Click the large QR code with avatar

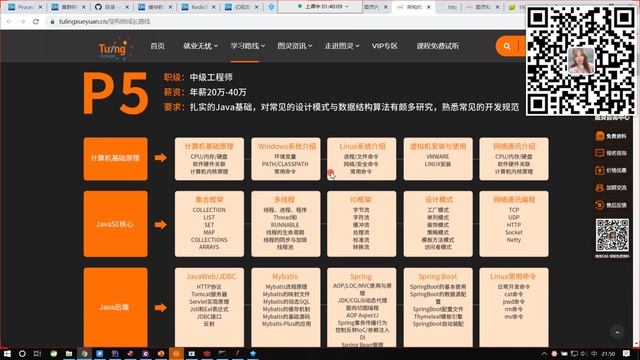click(x=581, y=60)
